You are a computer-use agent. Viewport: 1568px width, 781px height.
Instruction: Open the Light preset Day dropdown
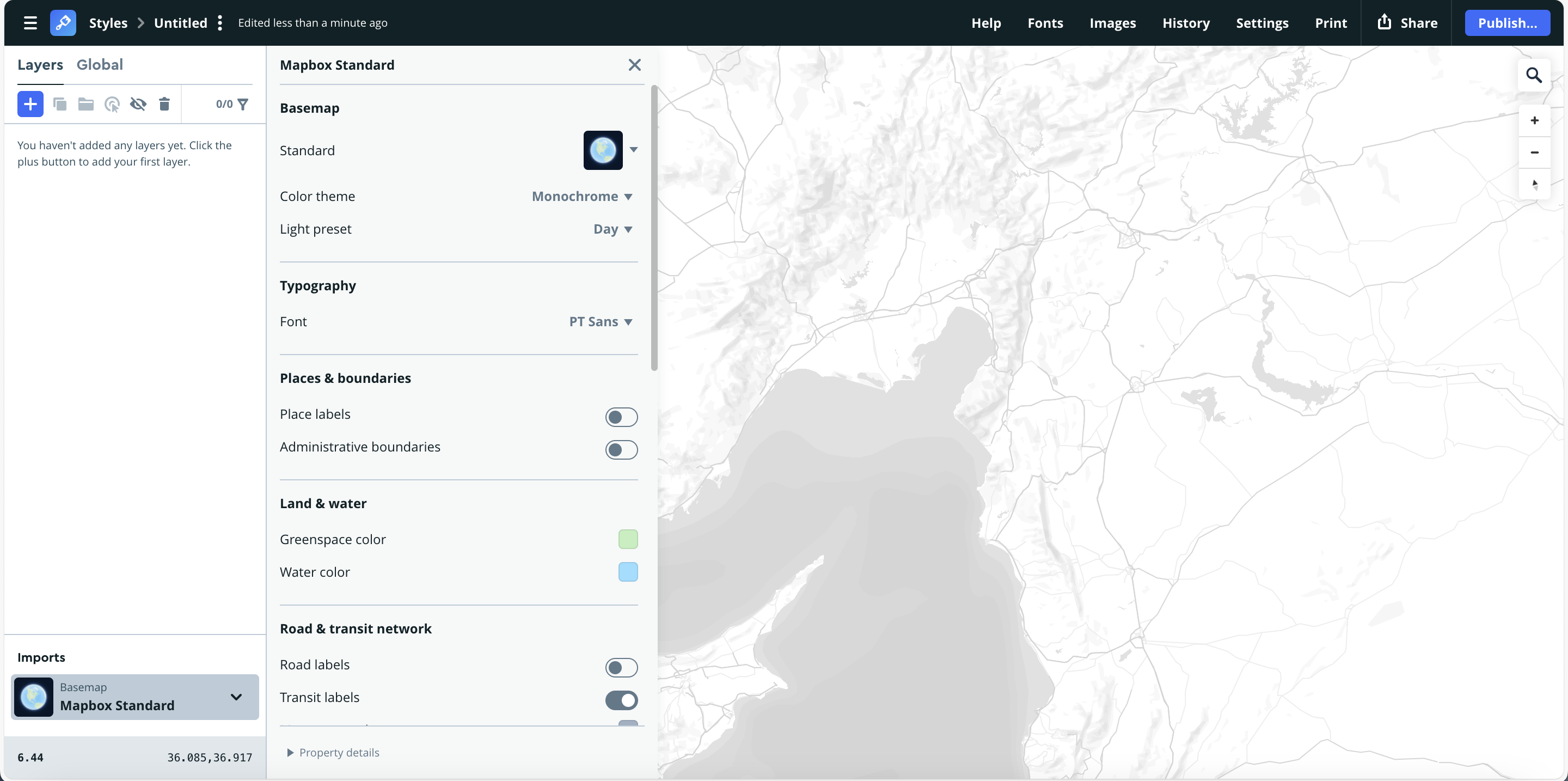tap(612, 229)
